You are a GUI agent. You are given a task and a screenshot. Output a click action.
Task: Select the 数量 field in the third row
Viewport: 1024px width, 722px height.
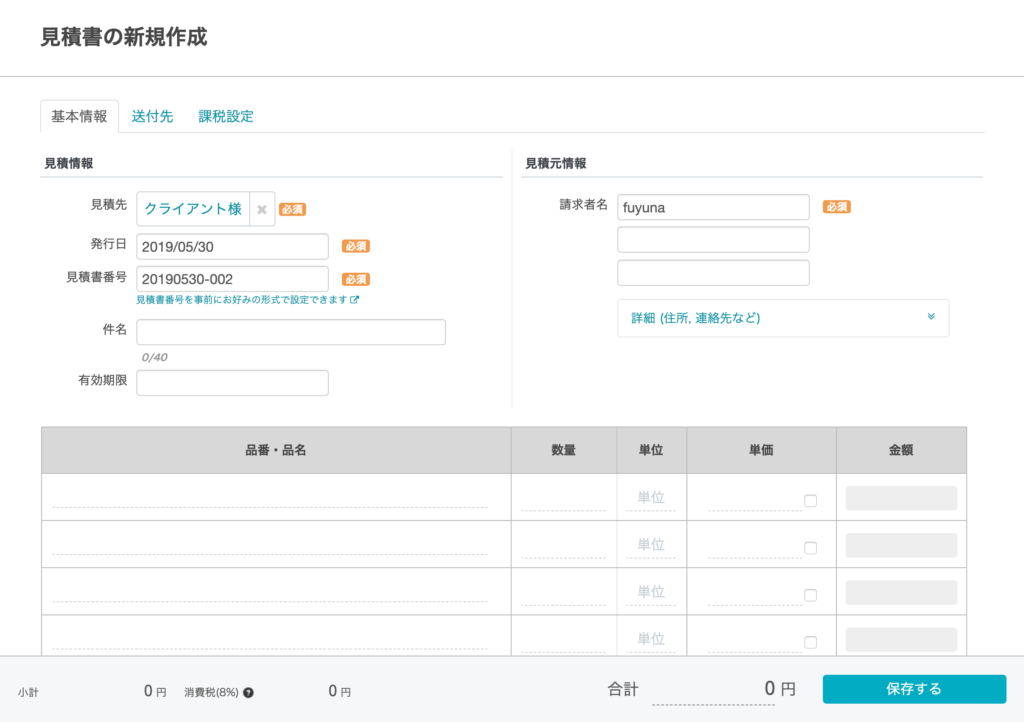pyautogui.click(x=564, y=591)
